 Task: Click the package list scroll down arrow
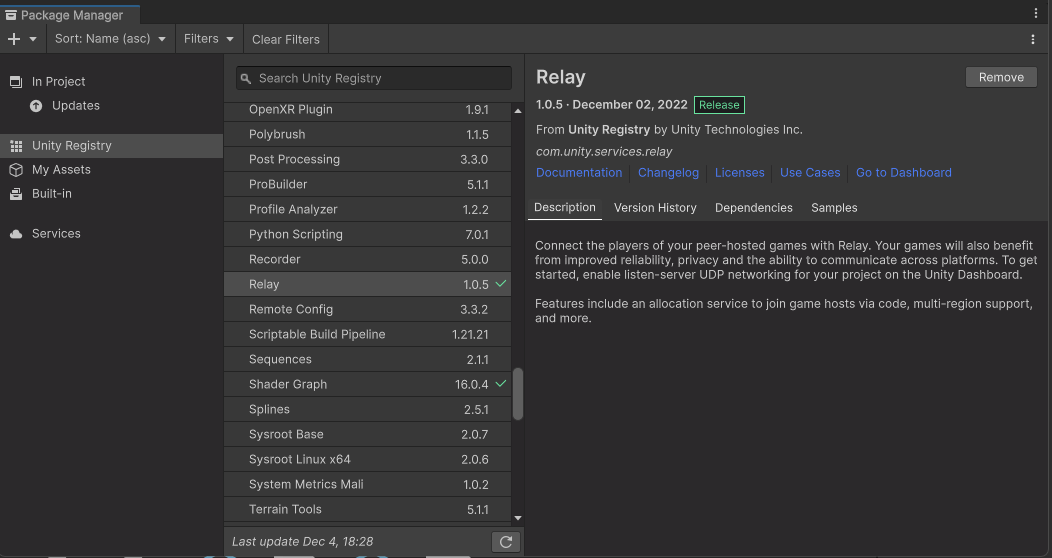click(x=518, y=518)
